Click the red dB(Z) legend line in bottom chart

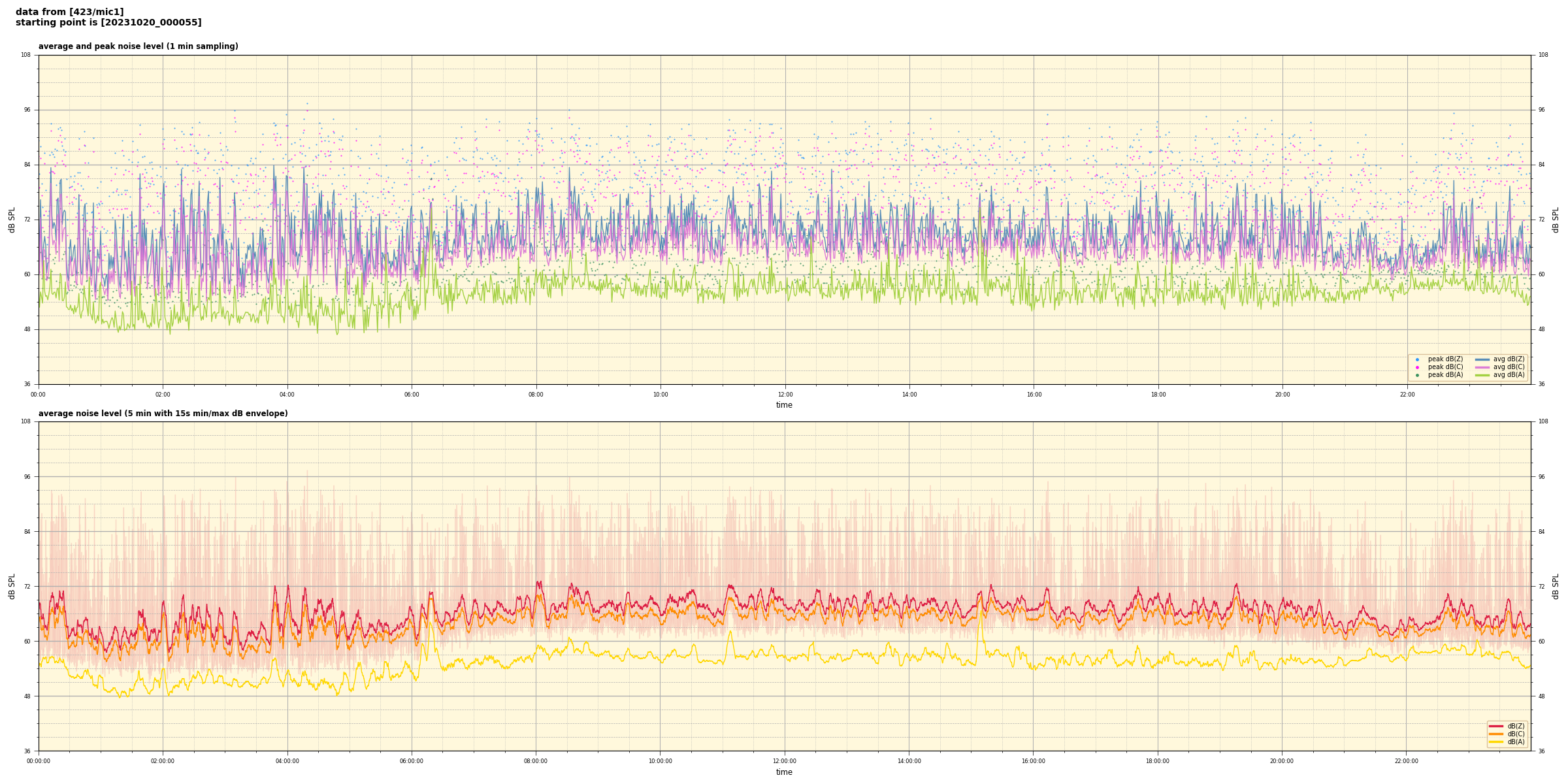1496,726
